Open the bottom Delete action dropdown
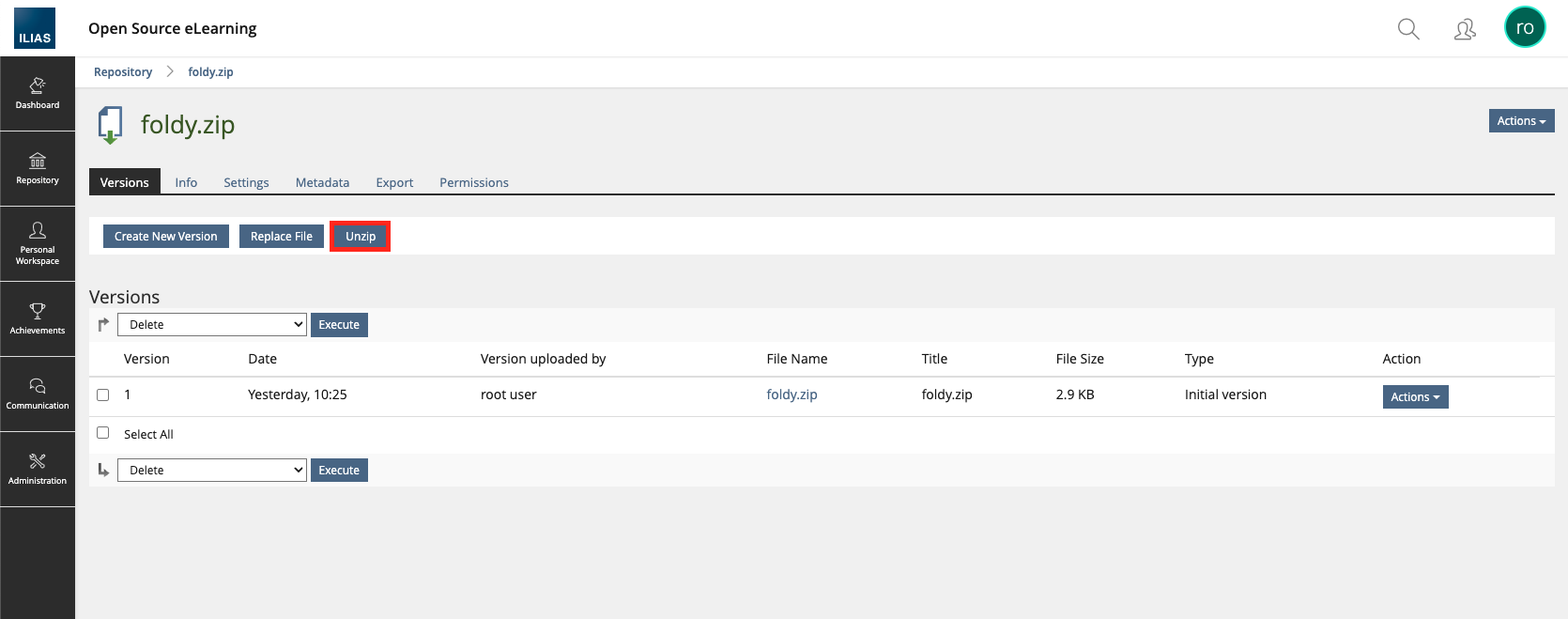The image size is (1568, 619). click(212, 471)
